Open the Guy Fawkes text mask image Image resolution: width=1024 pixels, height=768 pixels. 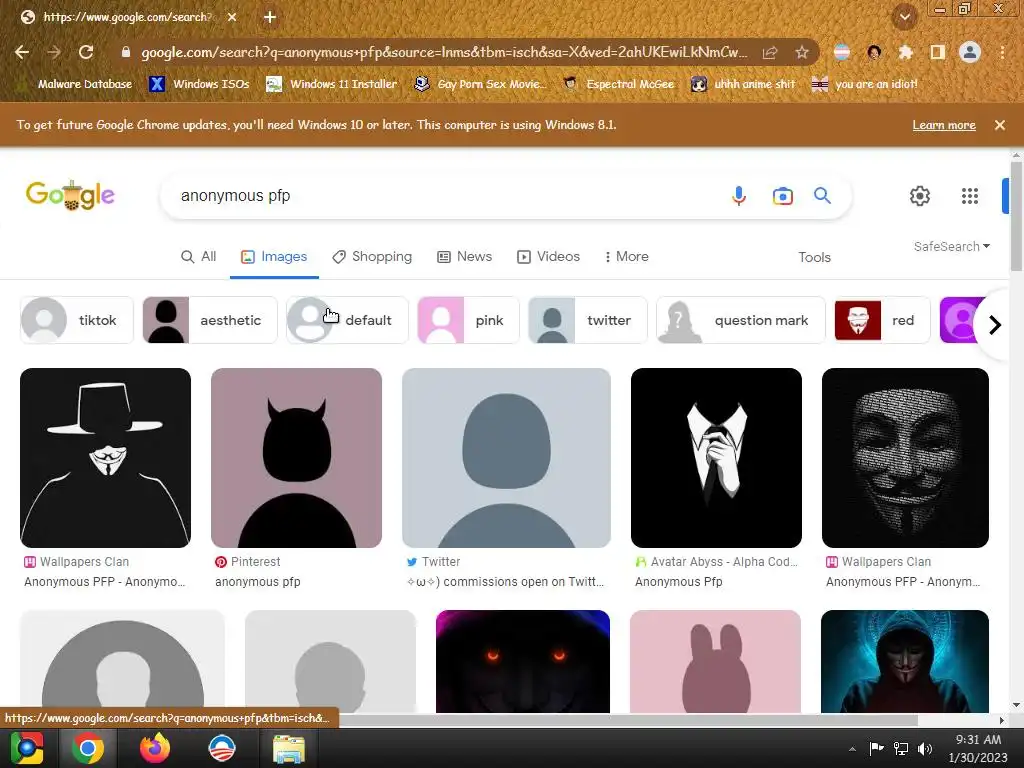(905, 458)
